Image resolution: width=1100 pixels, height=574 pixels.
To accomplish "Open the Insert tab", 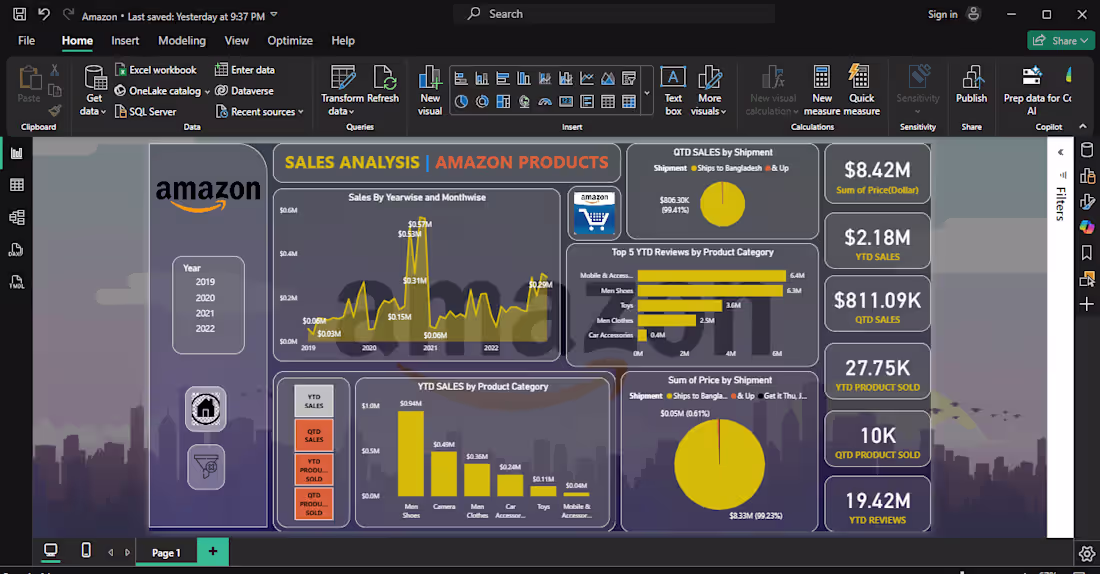I will click(x=125, y=41).
